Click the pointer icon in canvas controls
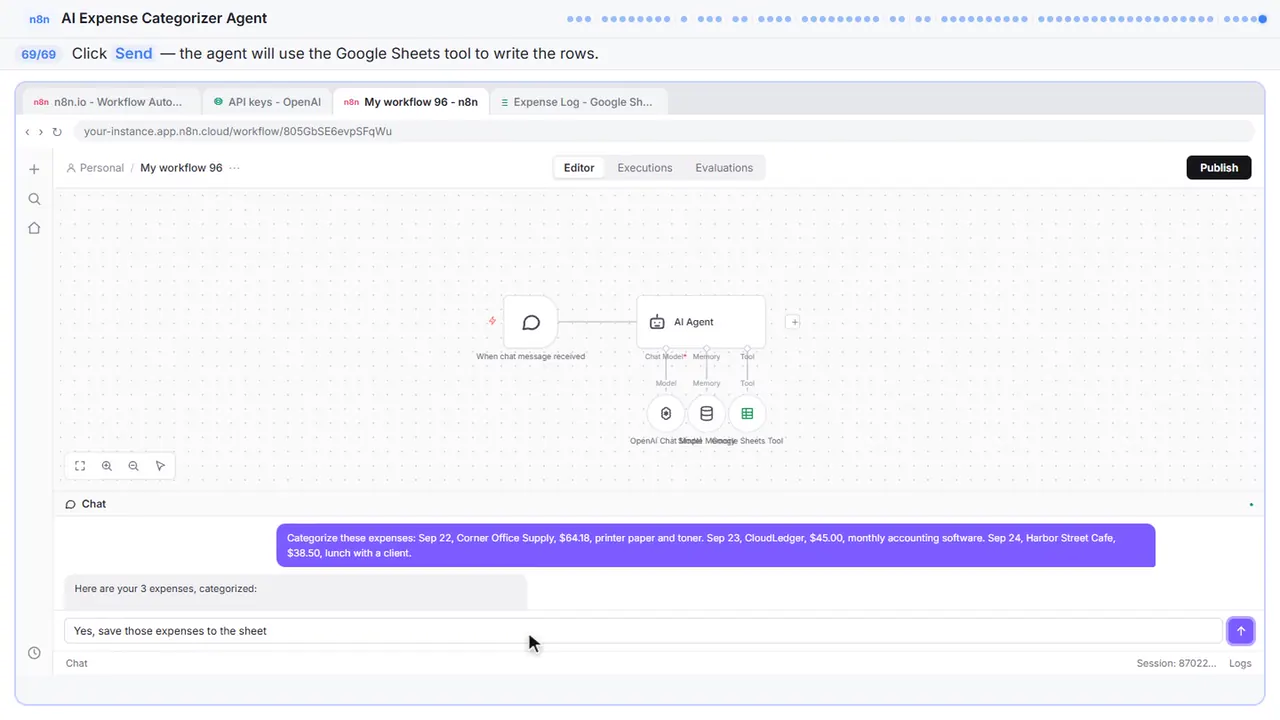1280x720 pixels. 160,466
